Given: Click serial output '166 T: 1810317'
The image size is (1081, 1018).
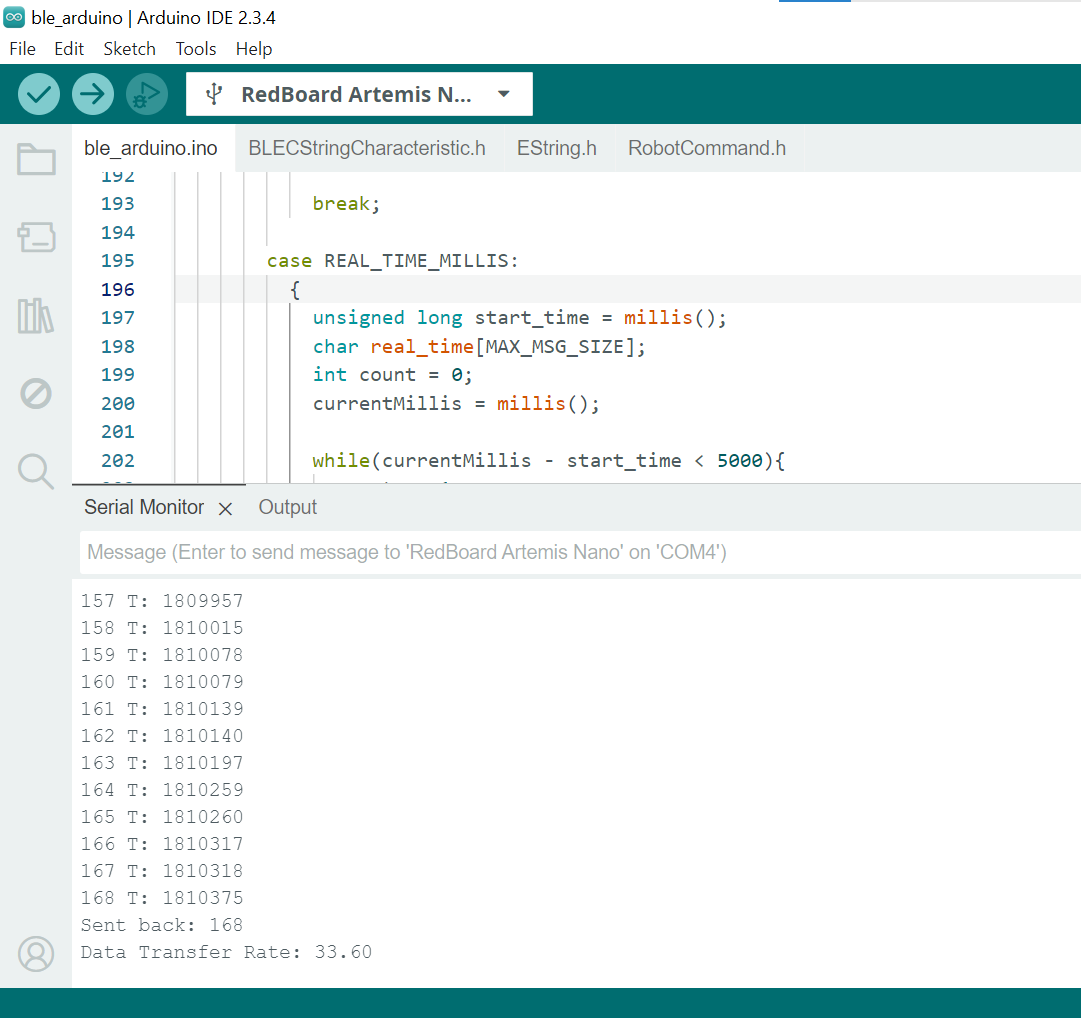Looking at the screenshot, I should 162,844.
